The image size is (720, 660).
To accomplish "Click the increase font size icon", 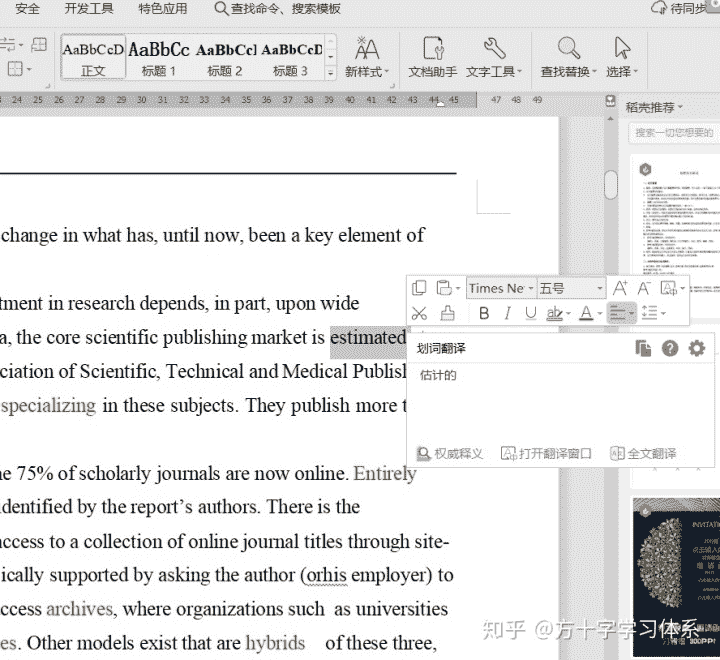I will [620, 288].
